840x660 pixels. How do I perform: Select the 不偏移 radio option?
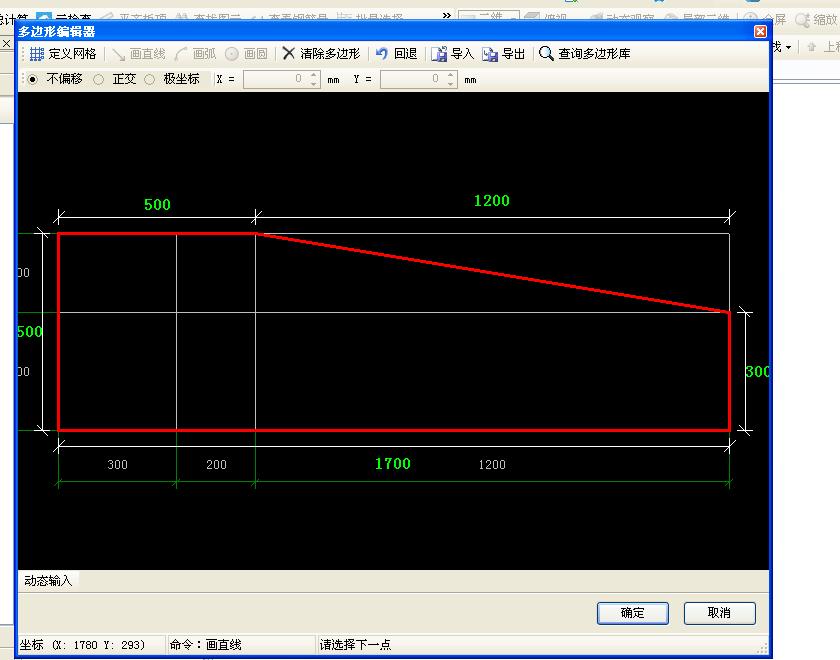click(x=33, y=79)
